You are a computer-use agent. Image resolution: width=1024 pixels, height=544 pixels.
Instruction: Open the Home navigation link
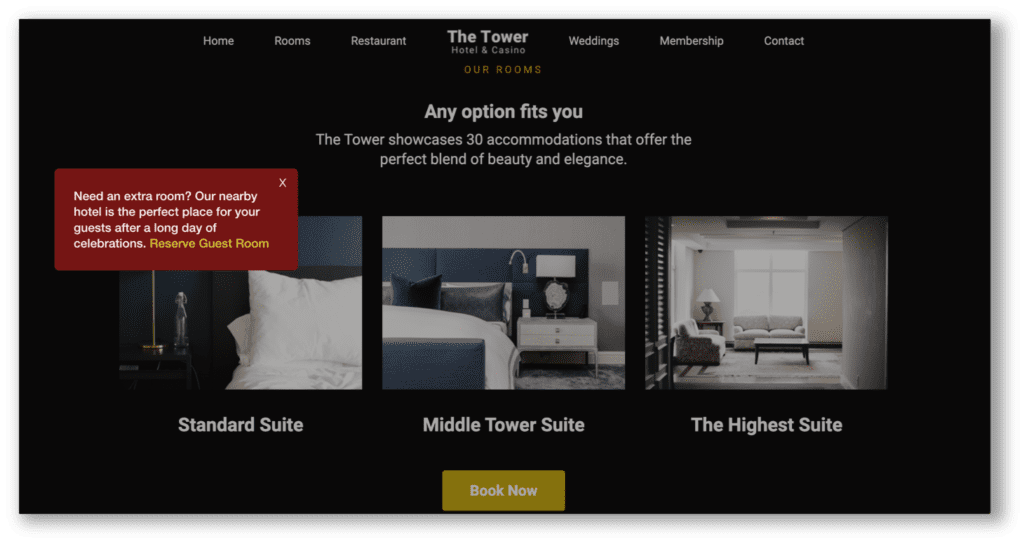(218, 40)
